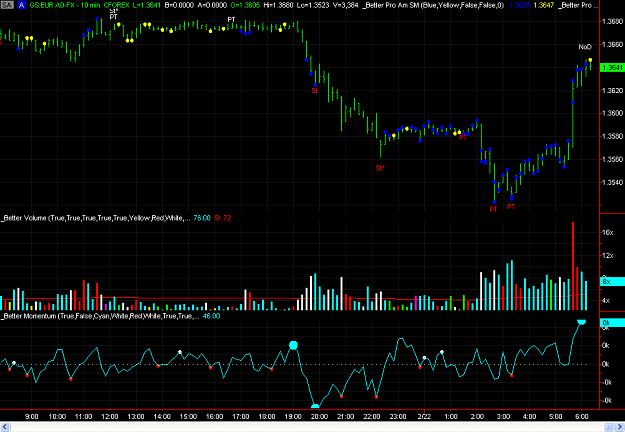Click the yellow 1.3647 indicator value

(x=544, y=5)
